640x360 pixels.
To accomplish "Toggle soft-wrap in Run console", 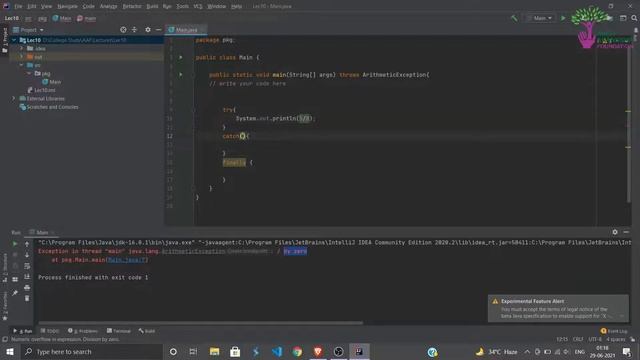I will coord(27,266).
